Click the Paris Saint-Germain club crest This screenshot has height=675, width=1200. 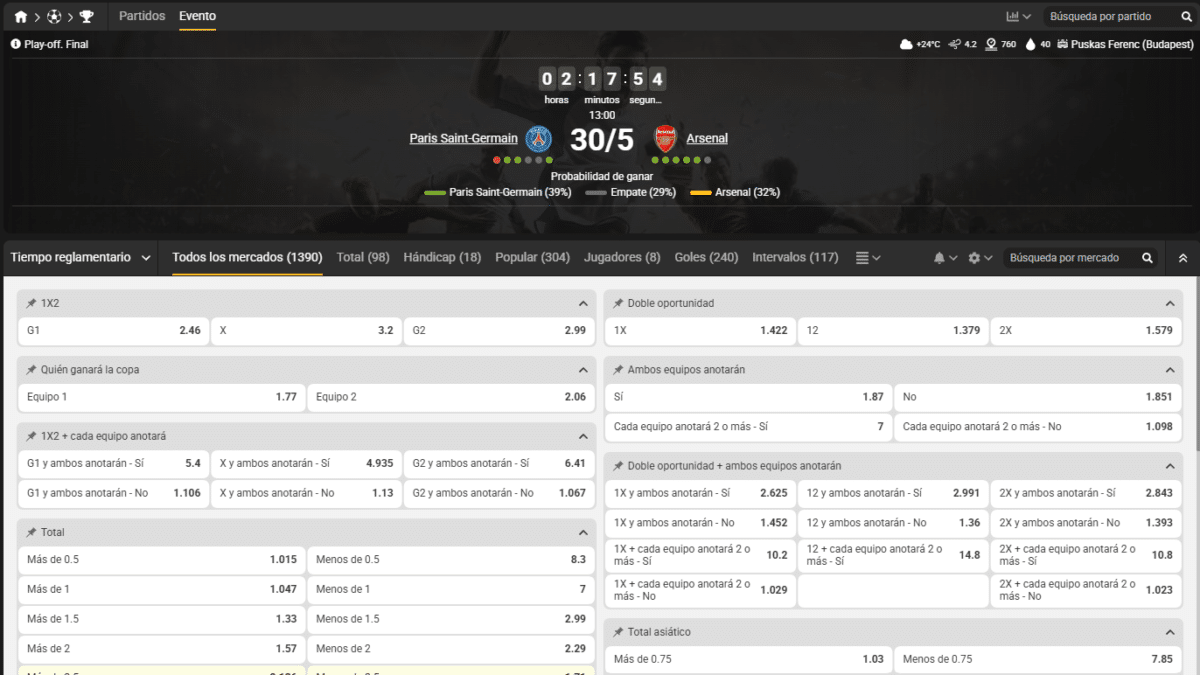pos(539,138)
